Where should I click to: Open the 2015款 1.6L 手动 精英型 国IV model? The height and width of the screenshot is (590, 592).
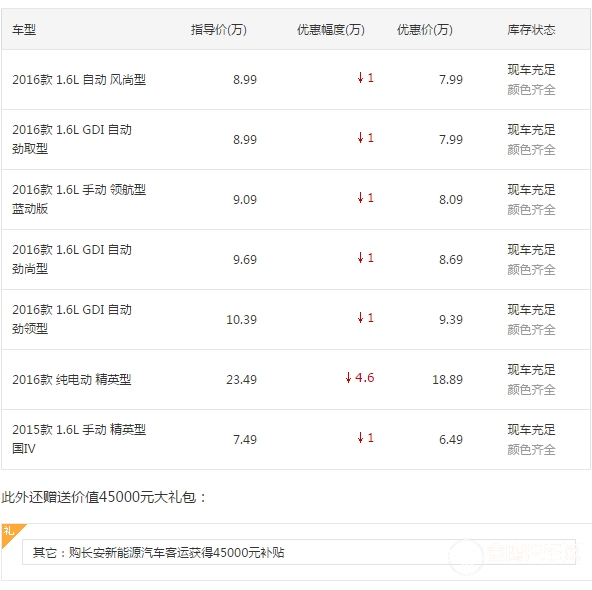tap(79, 439)
